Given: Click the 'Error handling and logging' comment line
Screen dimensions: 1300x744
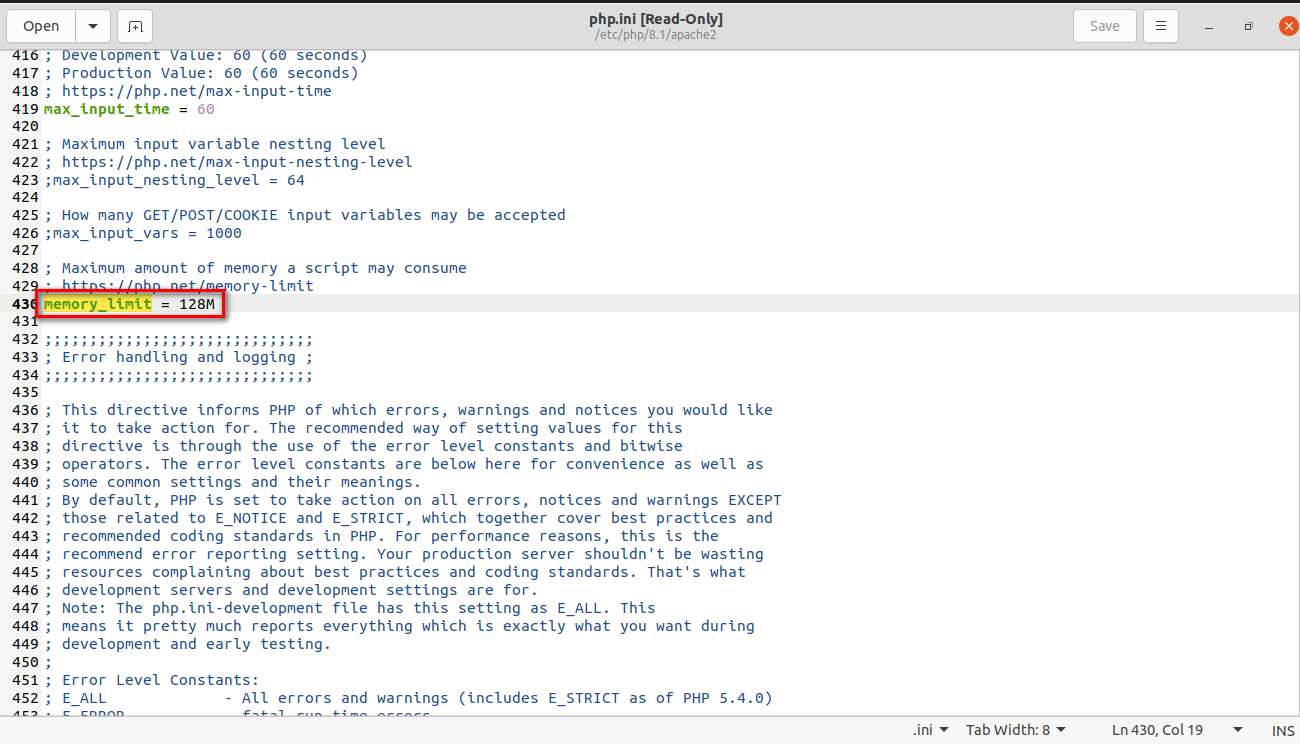Looking at the screenshot, I should [178, 357].
